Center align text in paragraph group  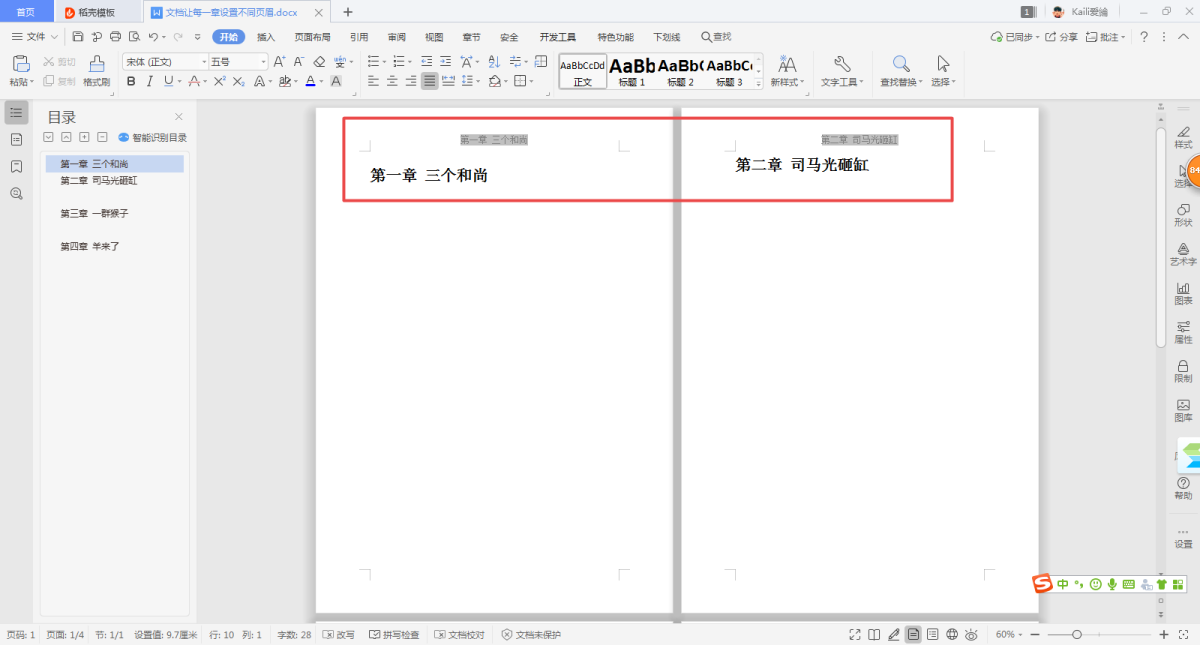coord(392,81)
